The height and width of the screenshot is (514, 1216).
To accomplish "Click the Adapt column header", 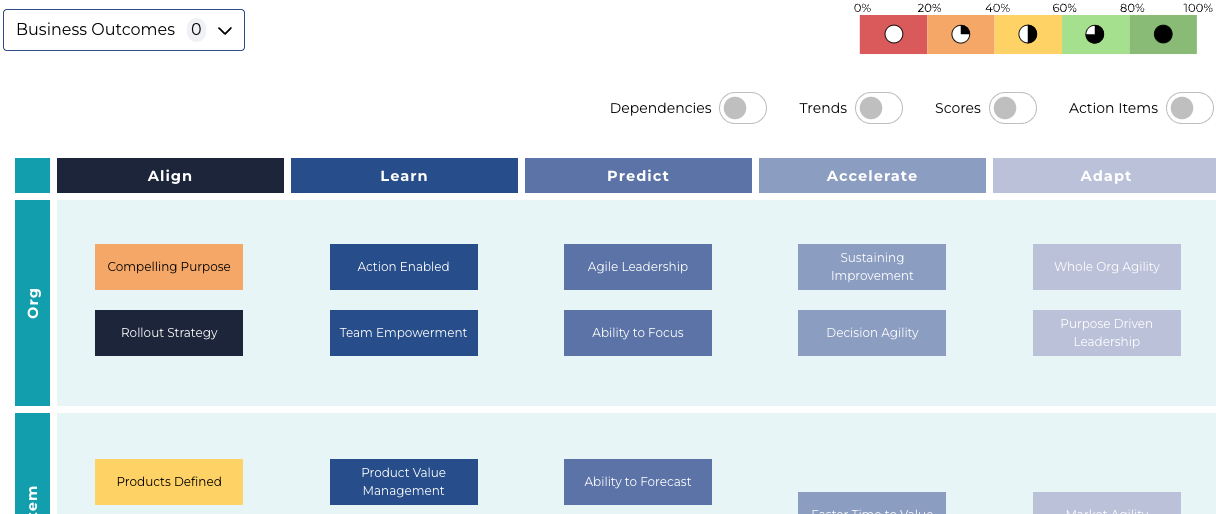I will tap(1106, 176).
